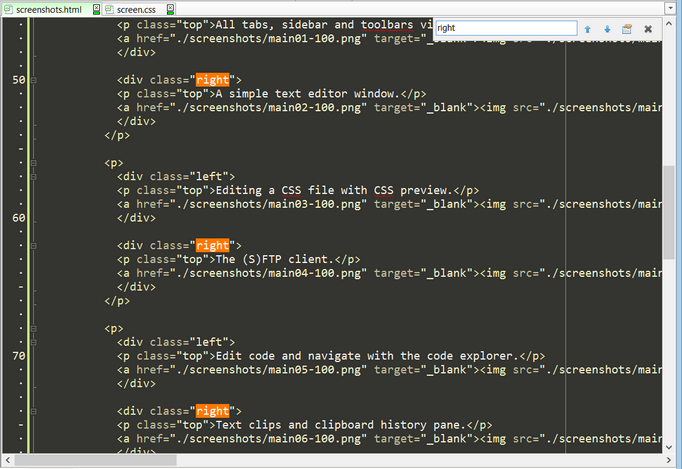Collapse fold for "The (S)FTP client" right div

[33, 246]
